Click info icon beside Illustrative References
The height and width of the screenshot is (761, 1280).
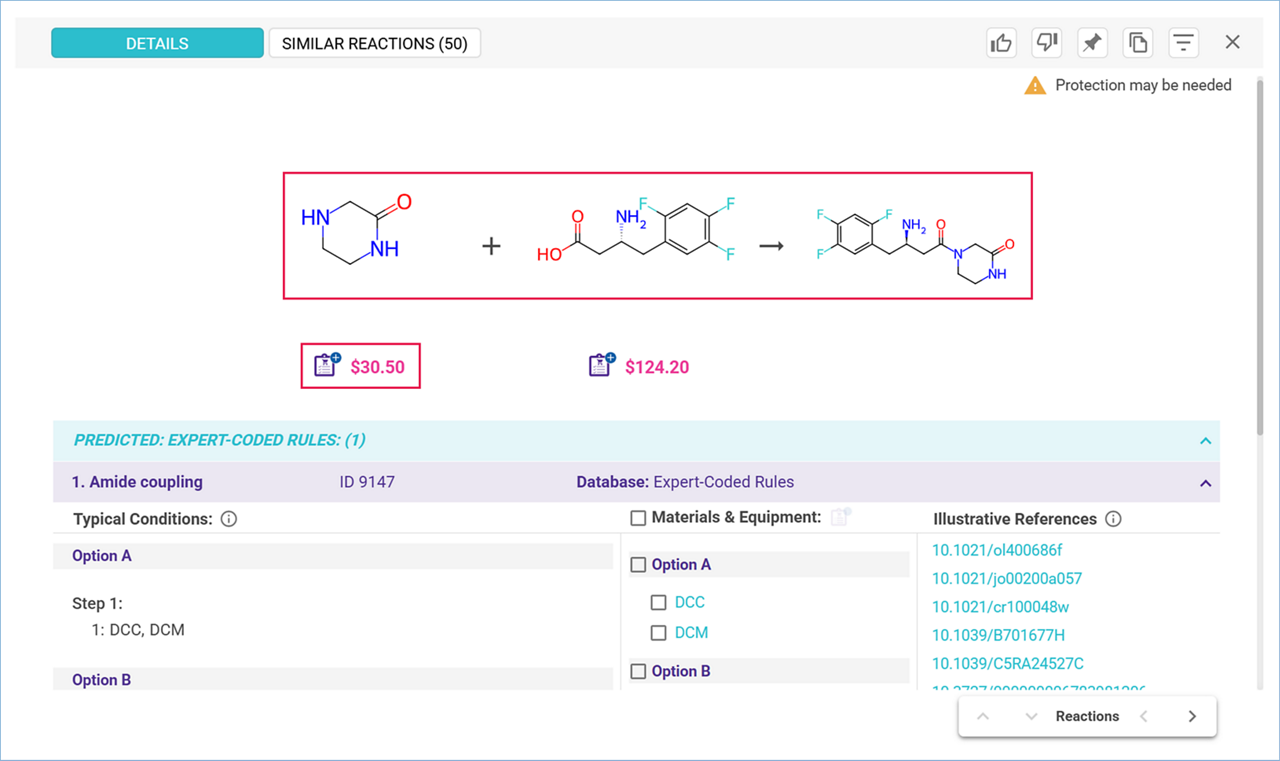coord(1113,519)
